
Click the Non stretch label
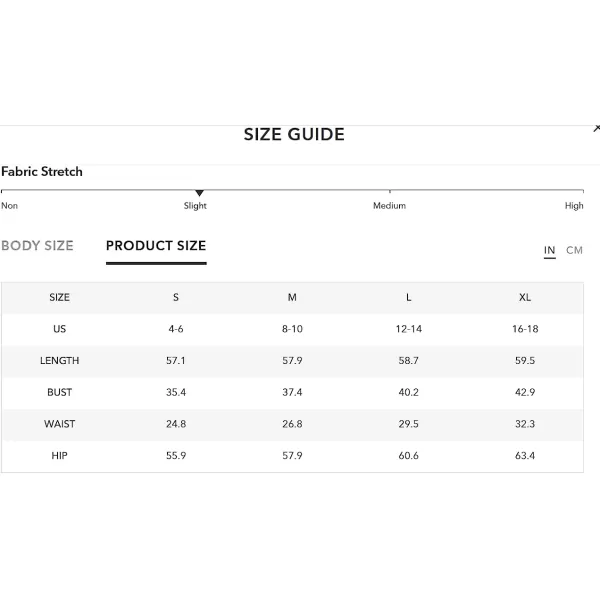point(10,206)
